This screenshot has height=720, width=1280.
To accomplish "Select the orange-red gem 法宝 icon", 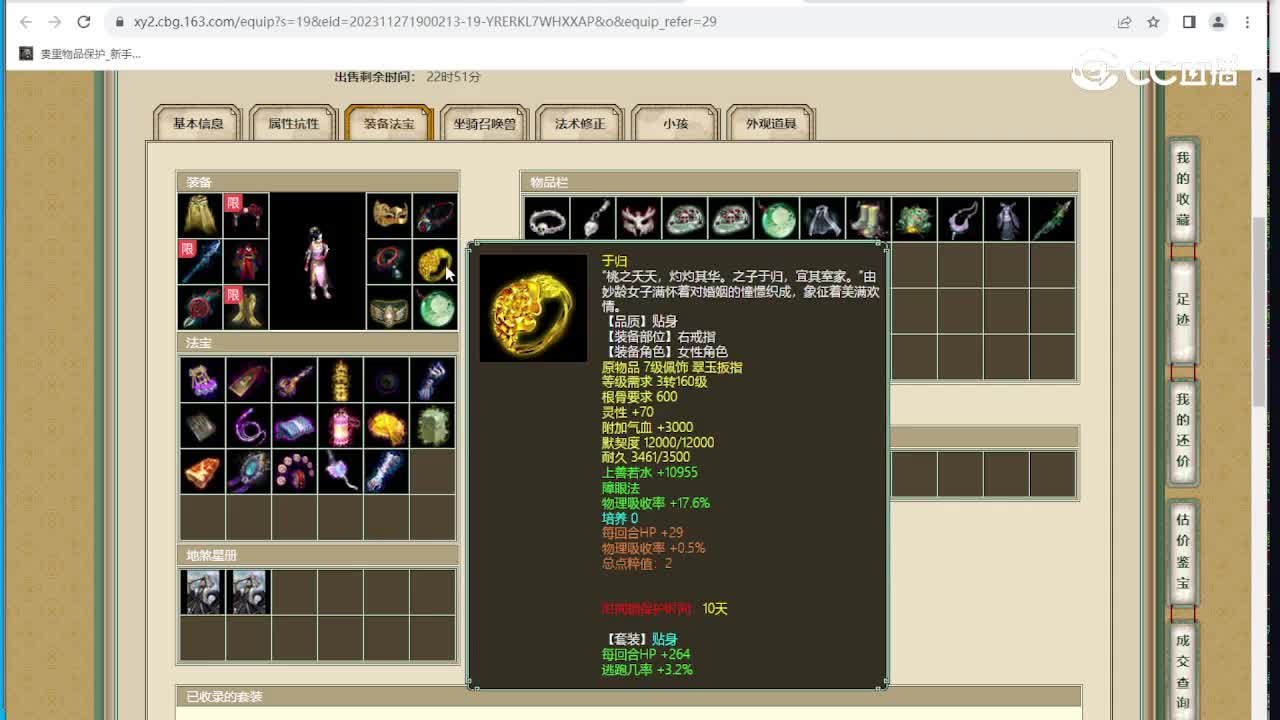I will pos(203,472).
